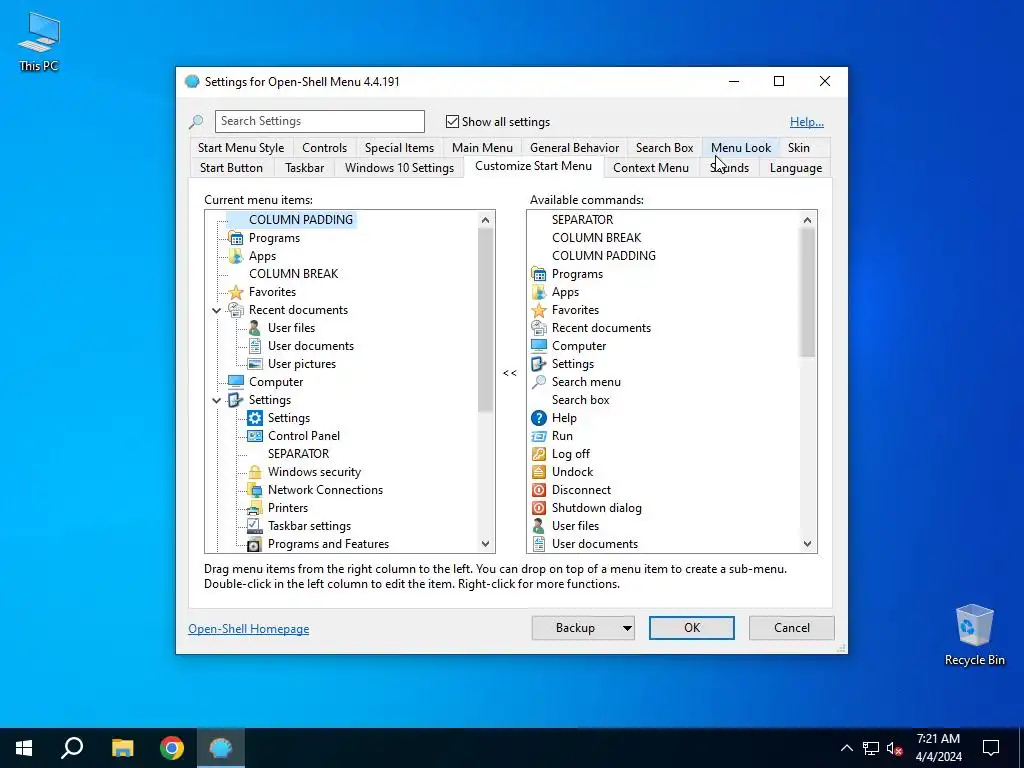Click the Control Panel icon in left tree

point(255,436)
